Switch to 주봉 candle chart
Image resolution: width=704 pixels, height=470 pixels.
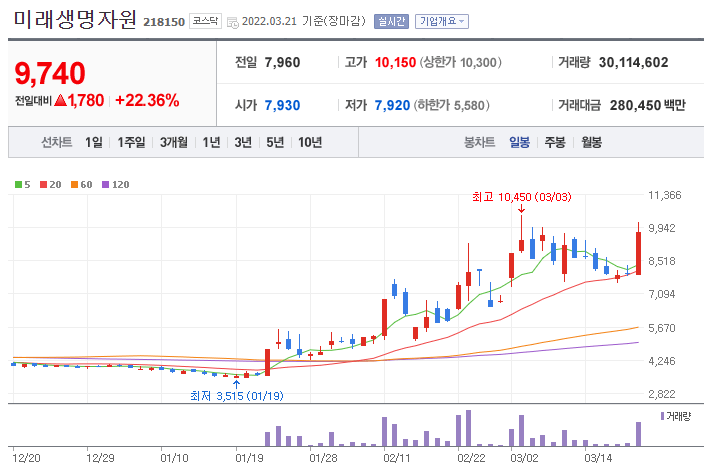pos(555,142)
